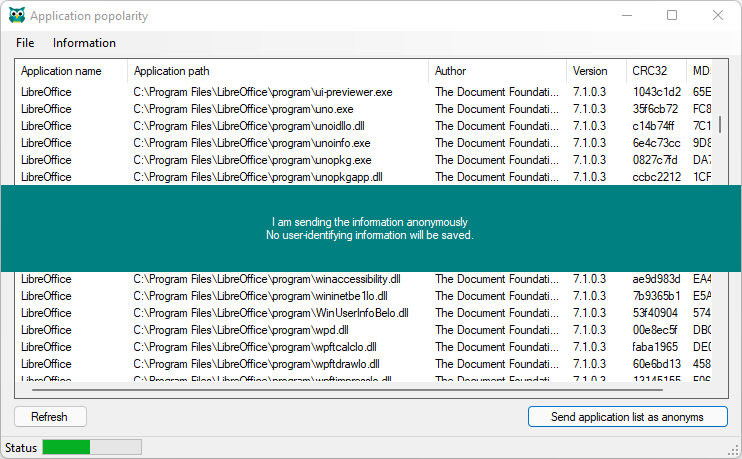
Task: Click Author cell in the unoinfo.exe row
Action: (x=497, y=143)
